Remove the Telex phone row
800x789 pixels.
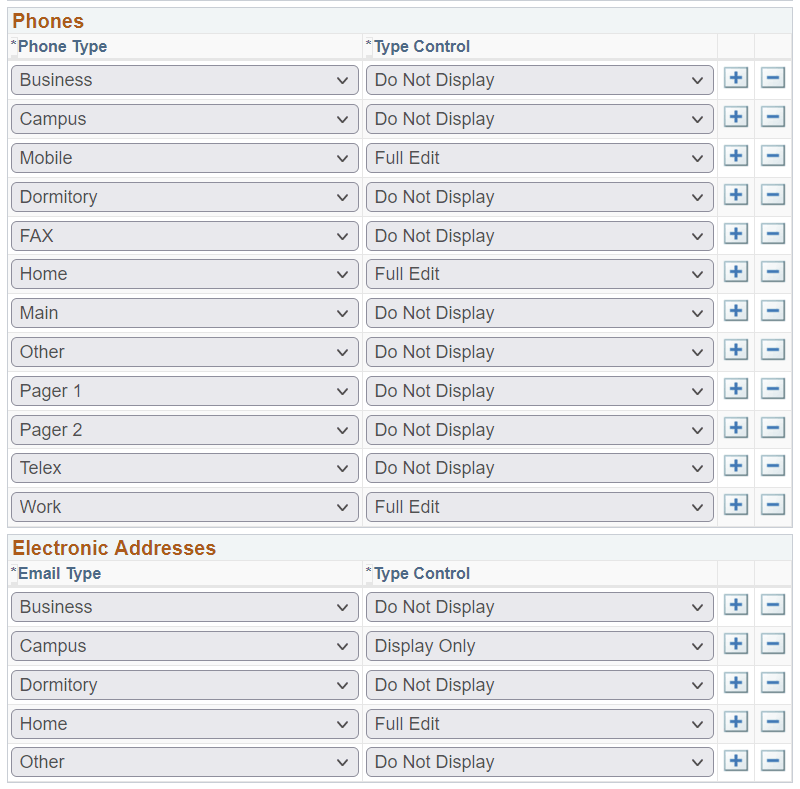[772, 467]
